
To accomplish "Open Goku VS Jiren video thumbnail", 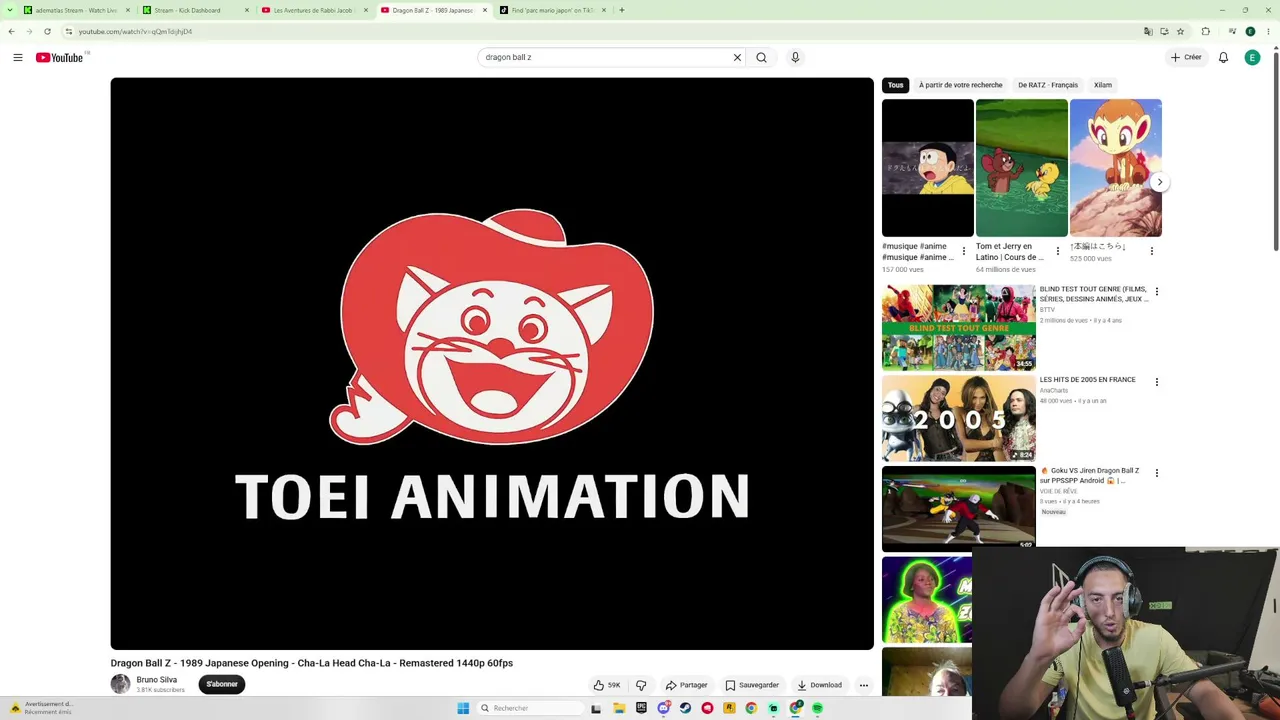I will click(959, 509).
